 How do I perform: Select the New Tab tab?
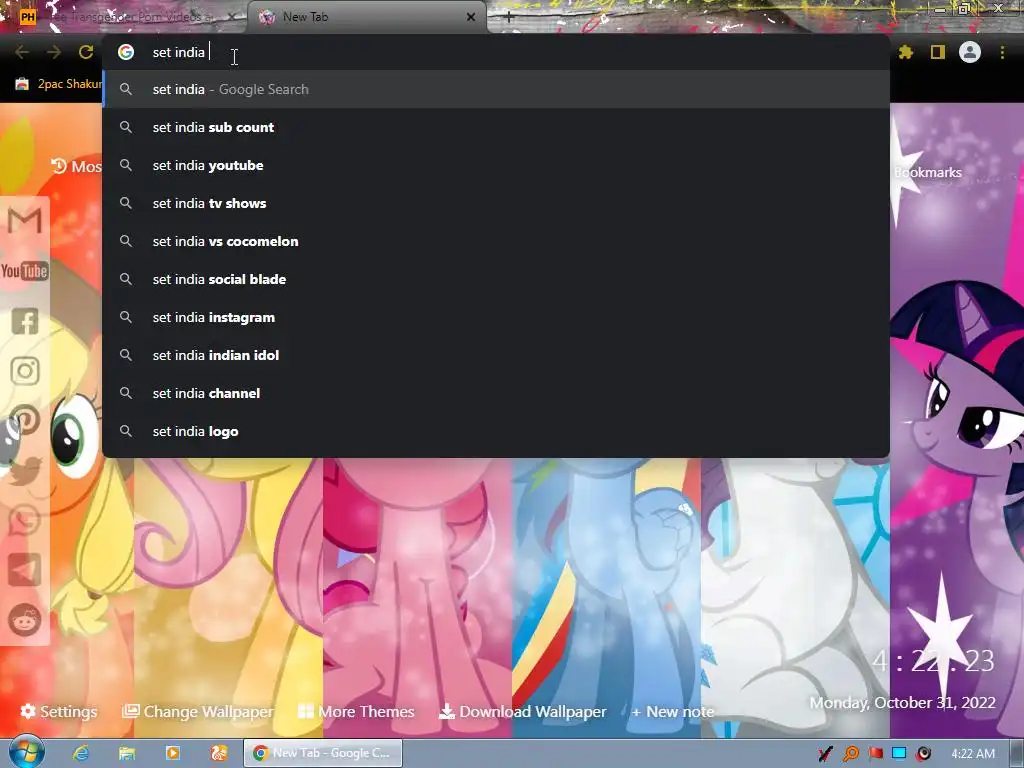click(367, 17)
